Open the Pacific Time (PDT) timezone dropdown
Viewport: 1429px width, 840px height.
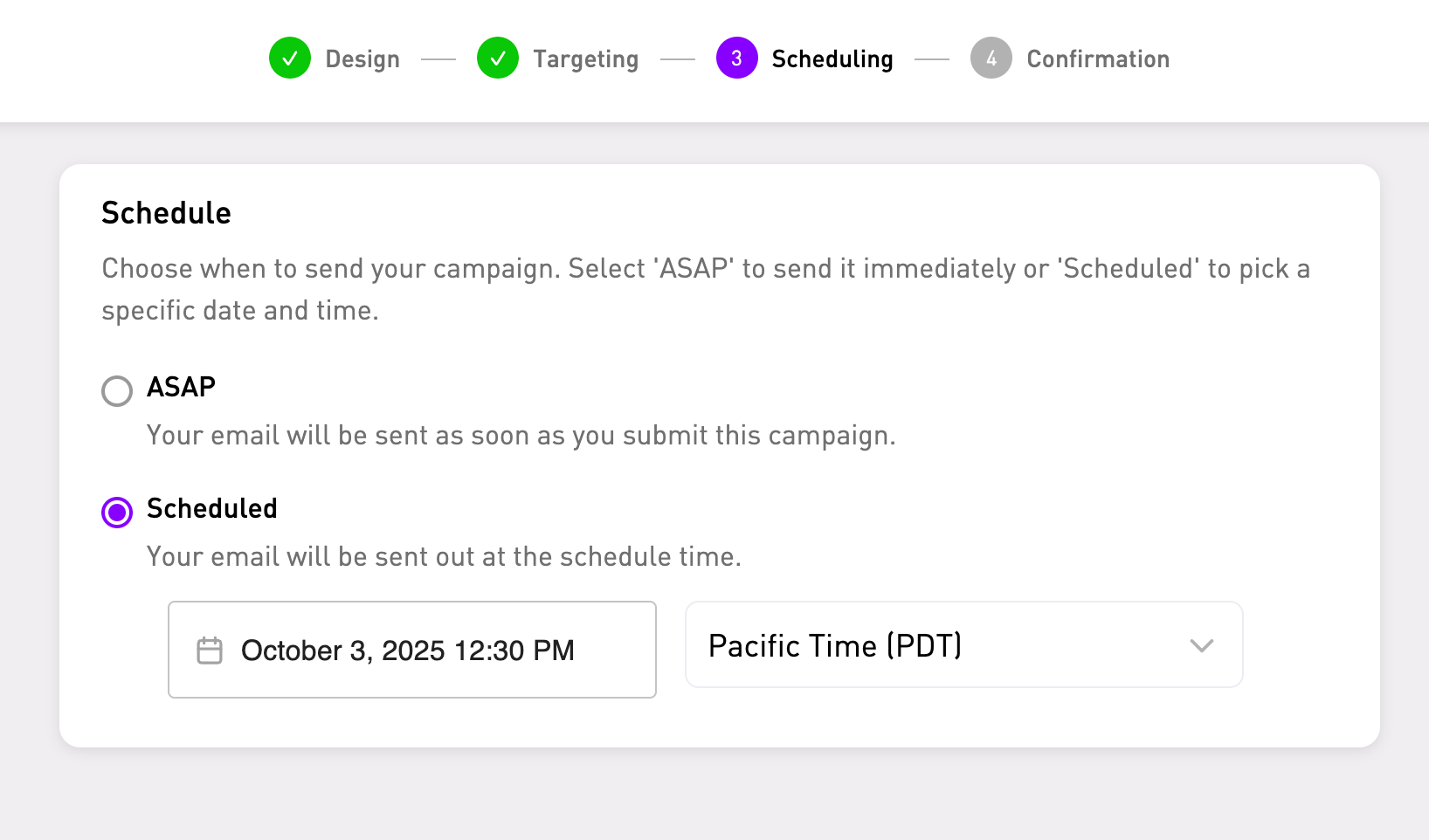[963, 645]
